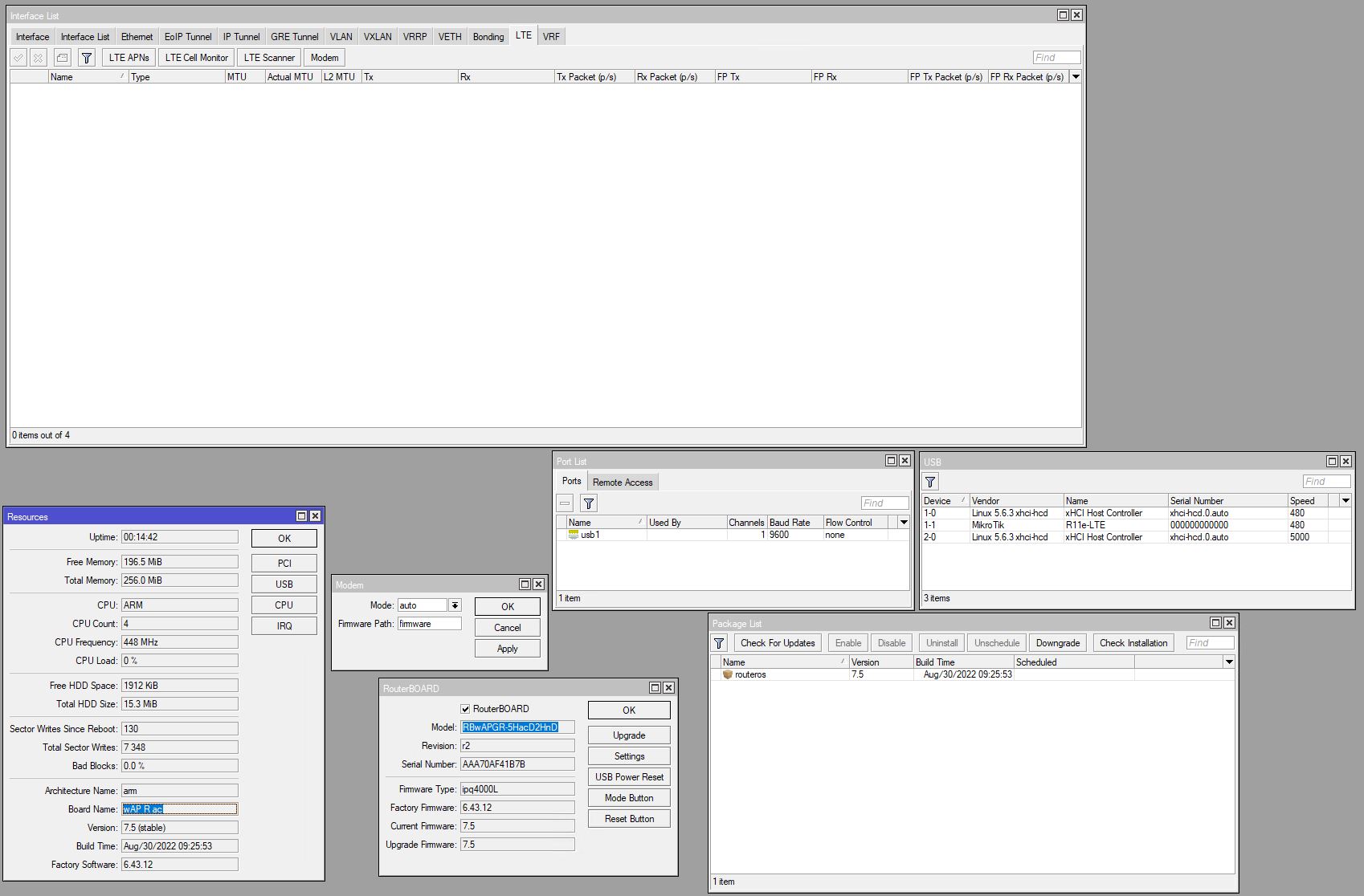Open the Mode dropdown in Modem window
The width and height of the screenshot is (1364, 896).
coord(455,605)
